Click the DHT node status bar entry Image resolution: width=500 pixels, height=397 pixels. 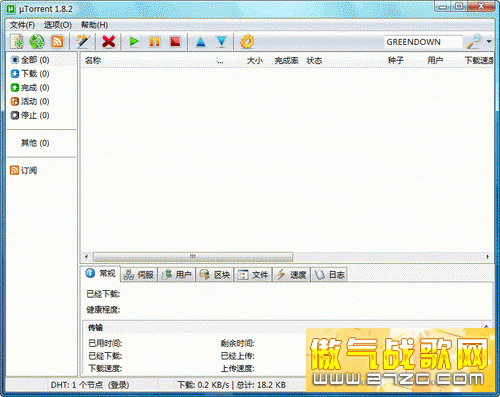[90, 385]
